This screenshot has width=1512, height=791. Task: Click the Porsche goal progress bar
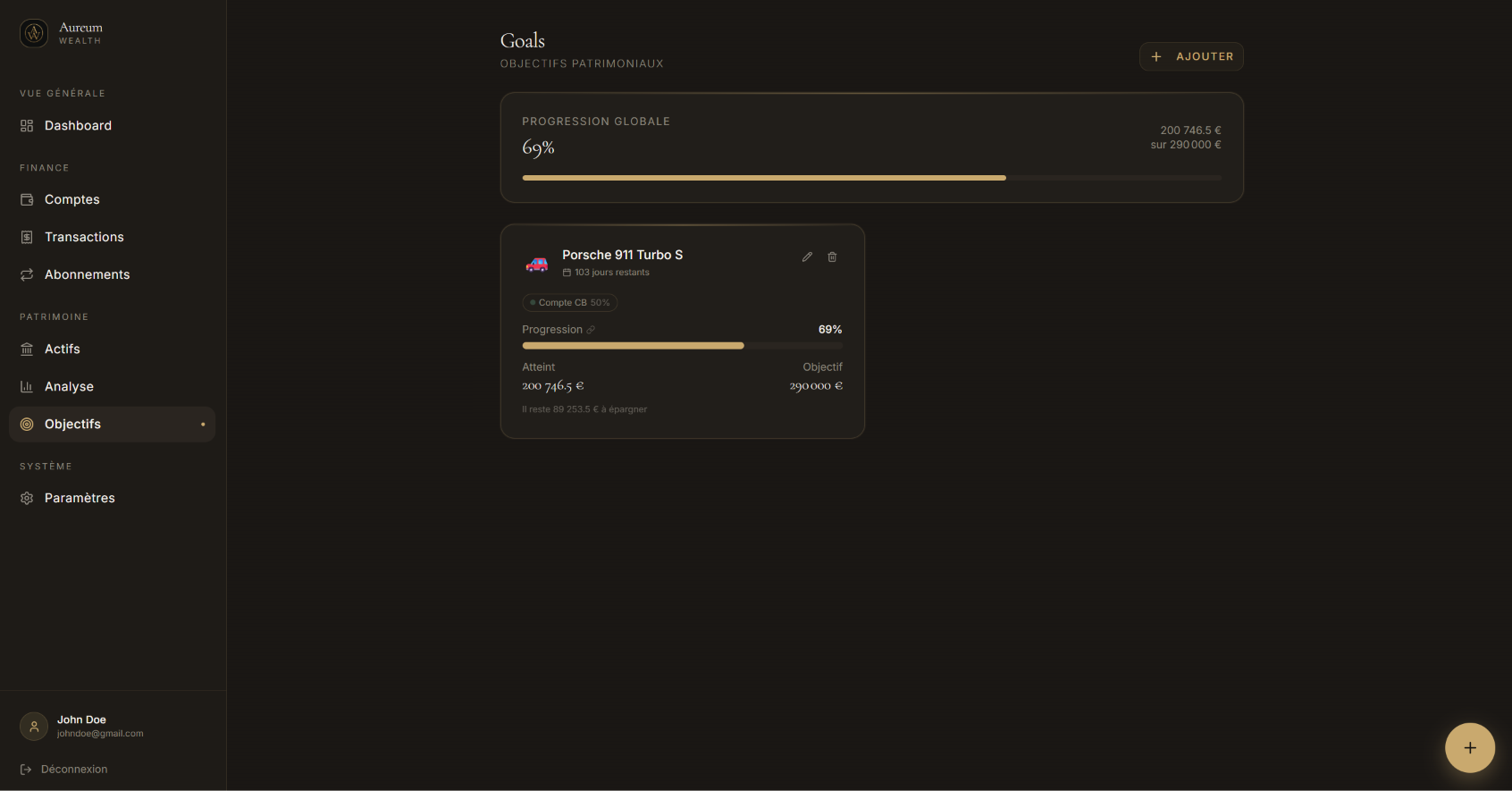pos(683,346)
